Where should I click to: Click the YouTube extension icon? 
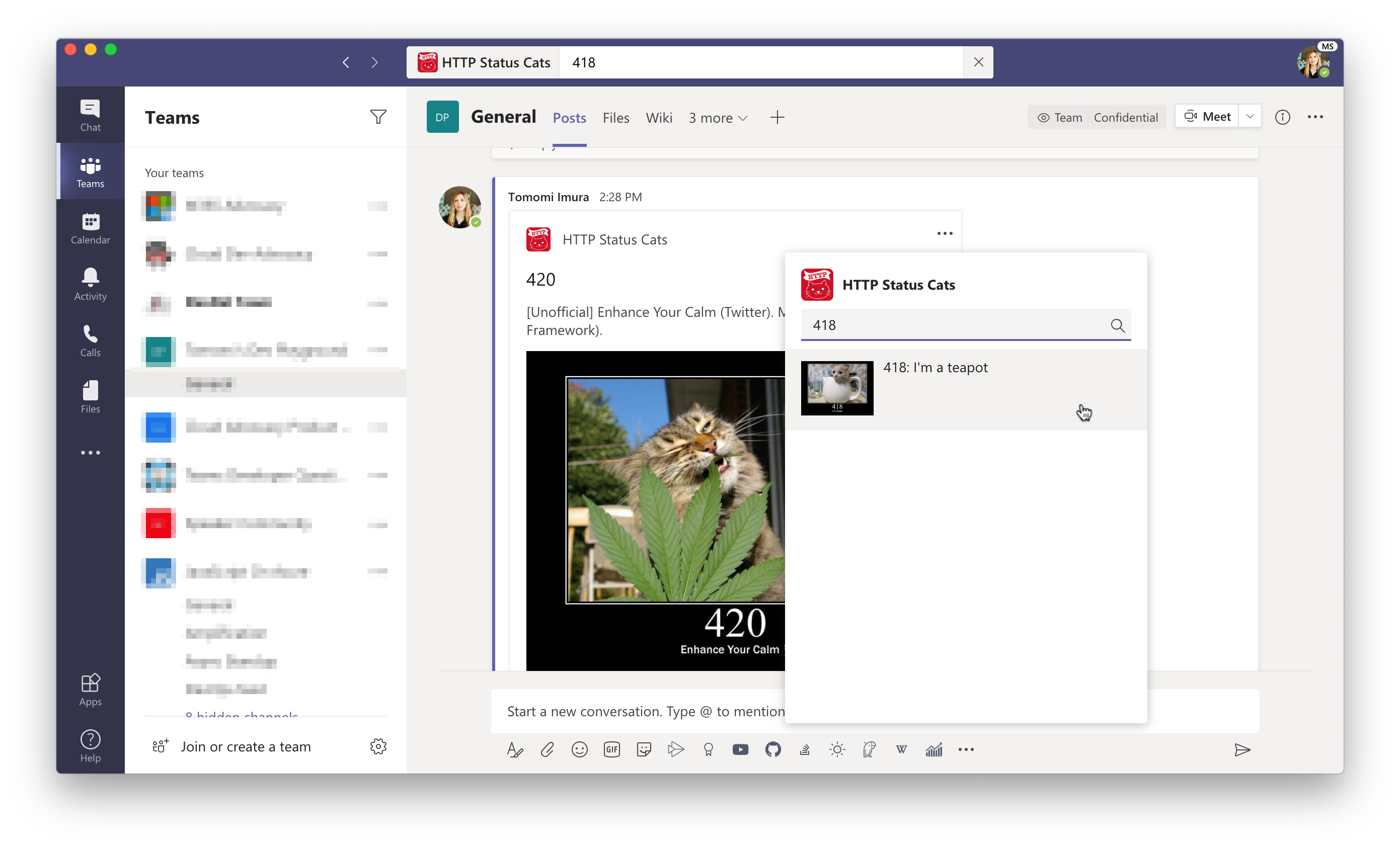[740, 750]
